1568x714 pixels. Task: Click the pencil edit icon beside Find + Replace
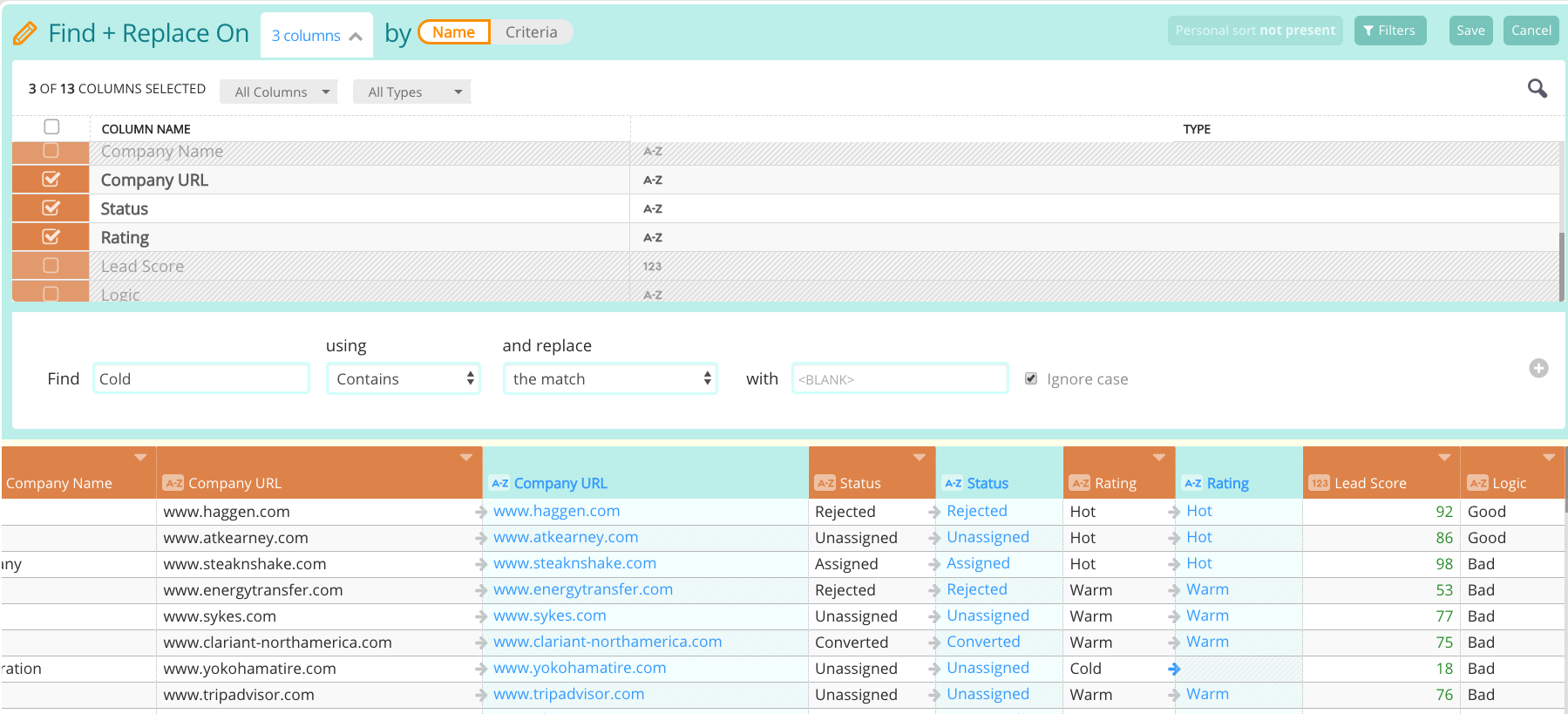[x=24, y=34]
